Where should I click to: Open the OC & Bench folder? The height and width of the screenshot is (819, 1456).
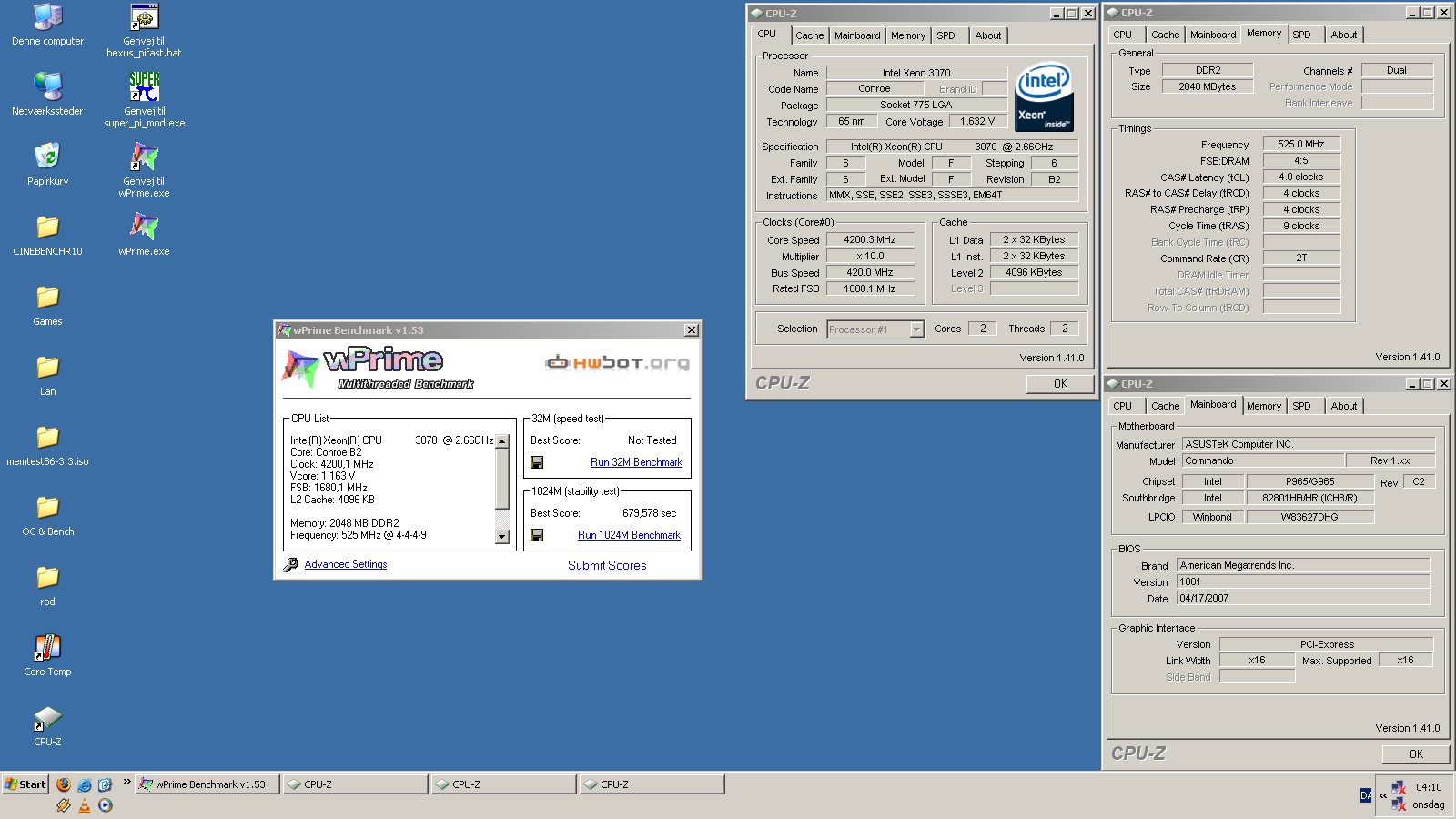point(47,515)
